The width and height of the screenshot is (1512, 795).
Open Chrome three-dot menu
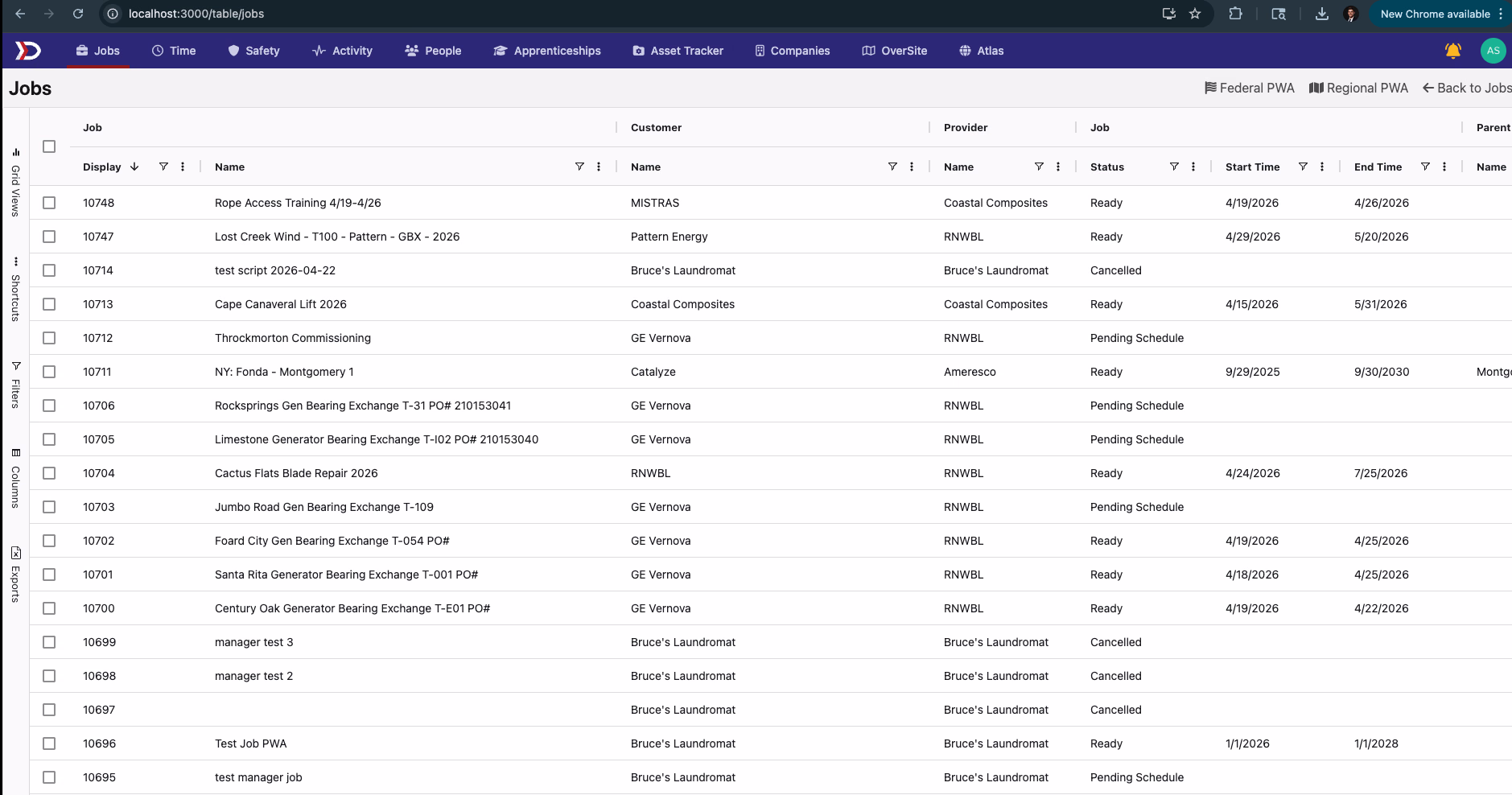[x=1501, y=14]
